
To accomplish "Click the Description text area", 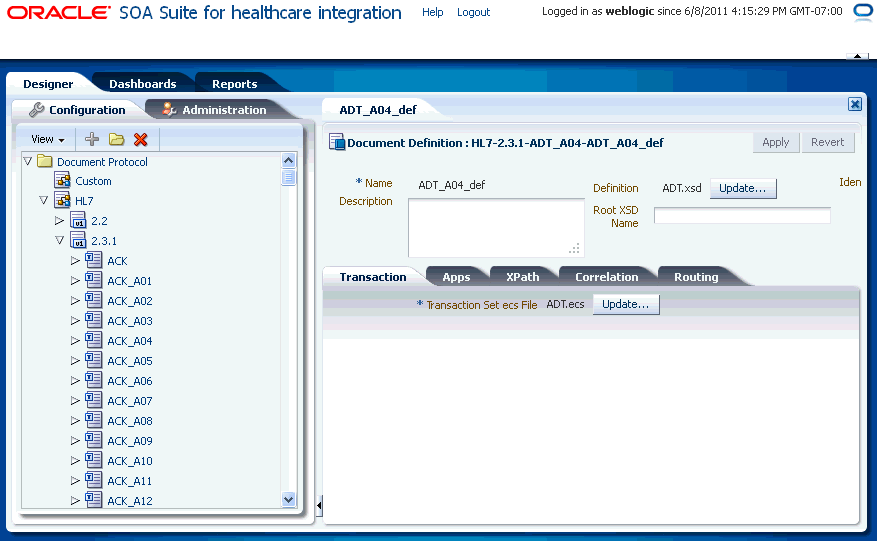I will coord(496,228).
